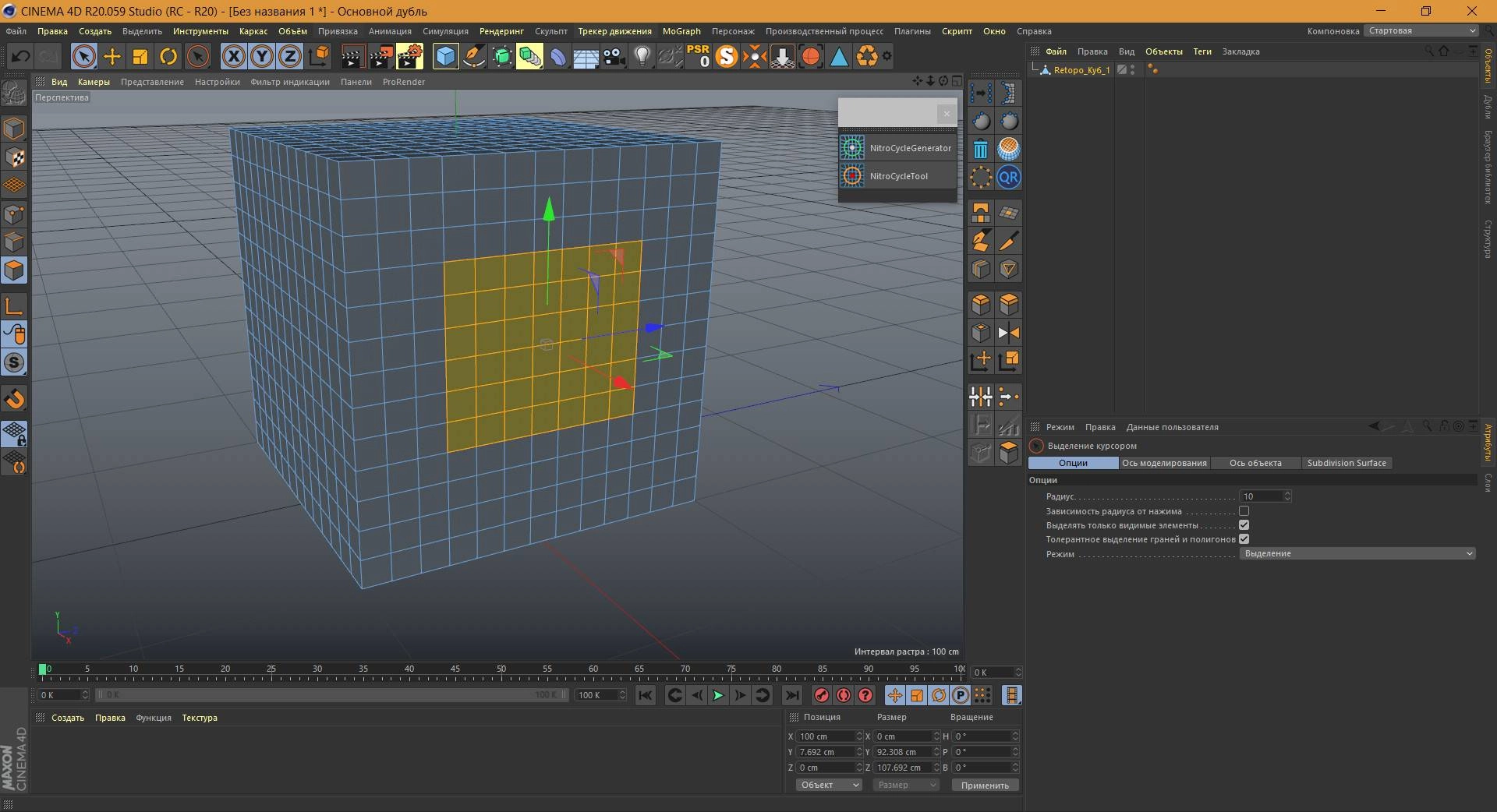Click the Radius value stepper arrows

click(x=1287, y=496)
